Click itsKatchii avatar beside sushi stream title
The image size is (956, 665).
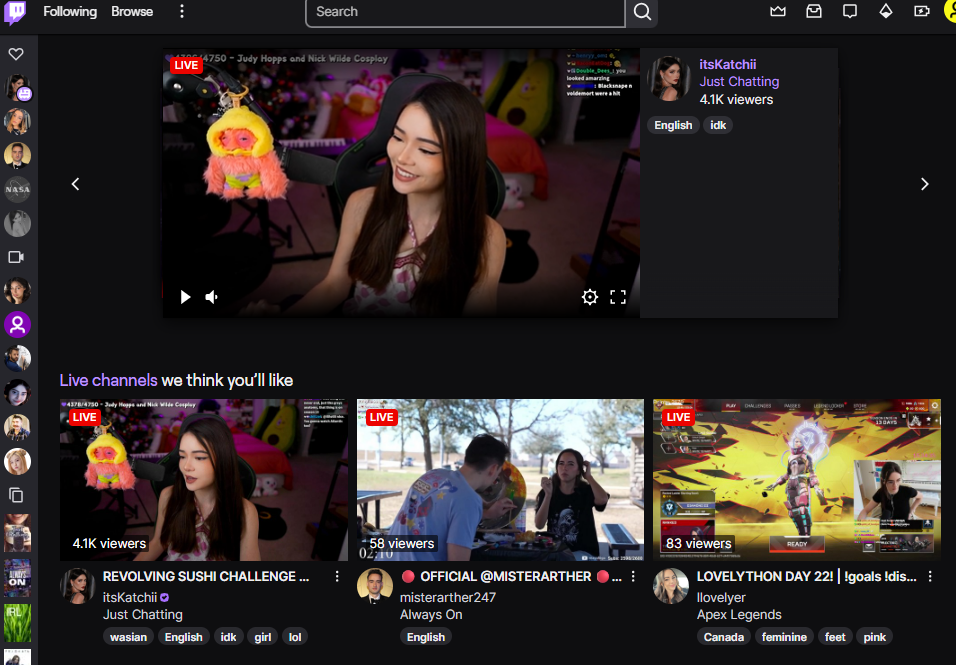pyautogui.click(x=77, y=586)
